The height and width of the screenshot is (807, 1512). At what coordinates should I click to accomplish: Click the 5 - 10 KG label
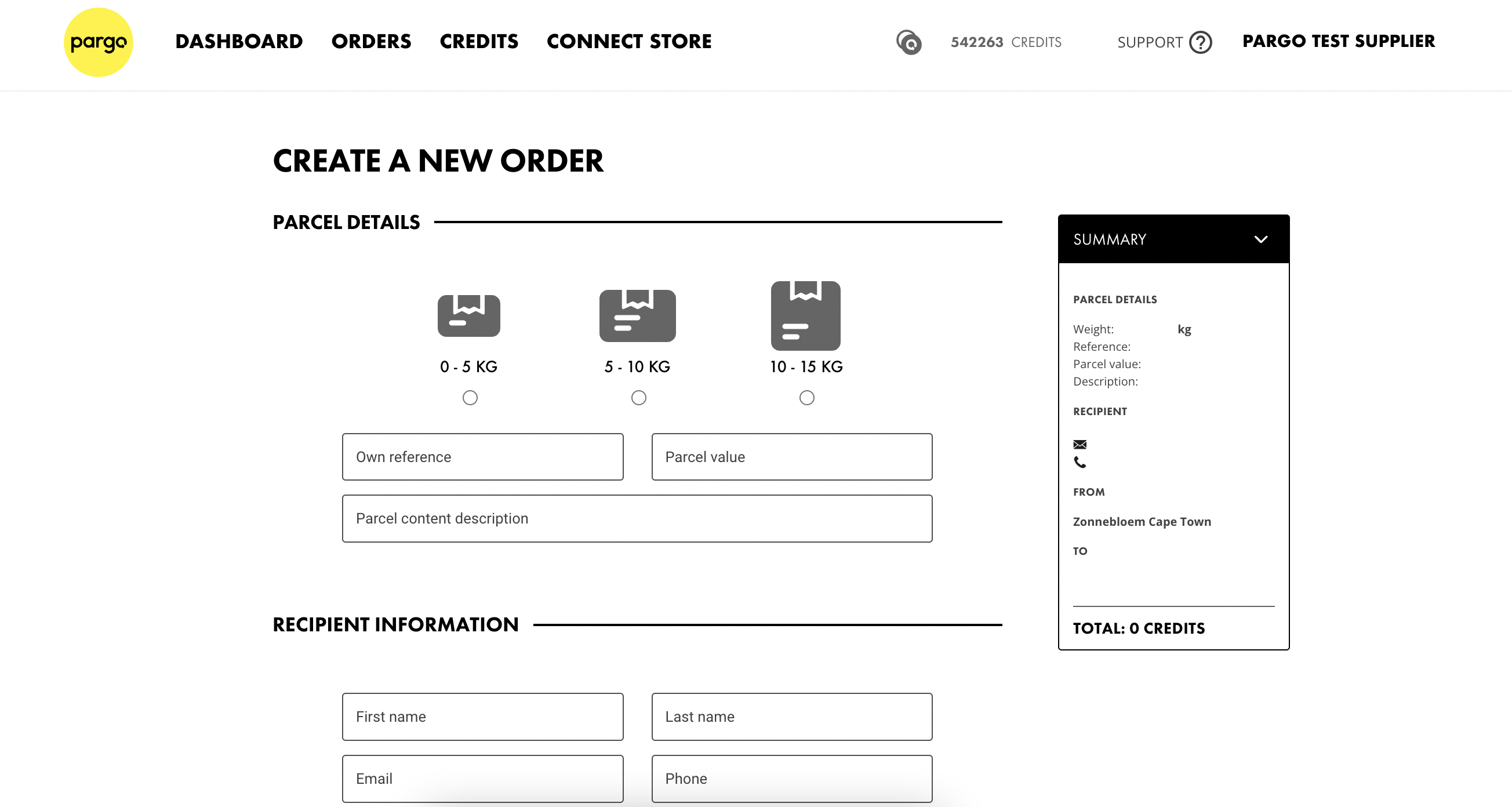click(x=637, y=367)
